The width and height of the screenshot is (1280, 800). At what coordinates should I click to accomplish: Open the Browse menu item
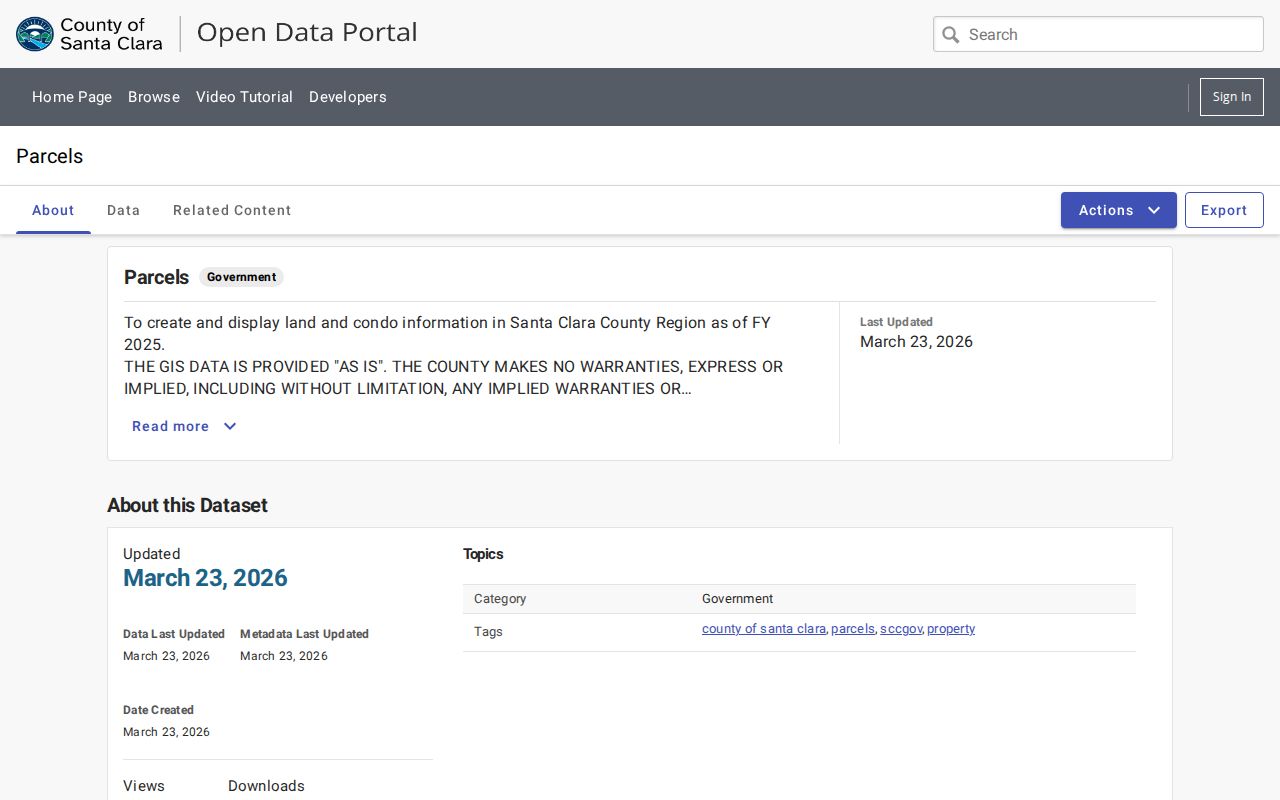tap(154, 97)
